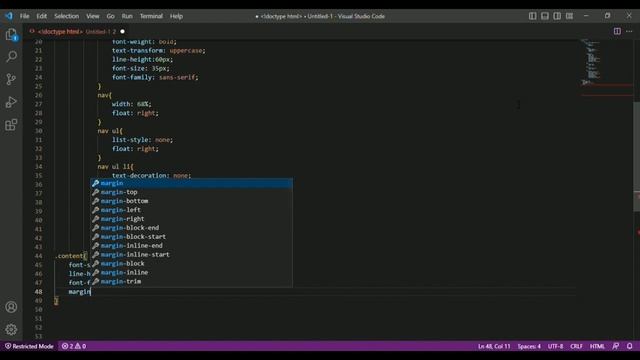Image resolution: width=640 pixels, height=360 pixels.
Task: Select 'margin-block-start' suggestion
Action: (191, 237)
